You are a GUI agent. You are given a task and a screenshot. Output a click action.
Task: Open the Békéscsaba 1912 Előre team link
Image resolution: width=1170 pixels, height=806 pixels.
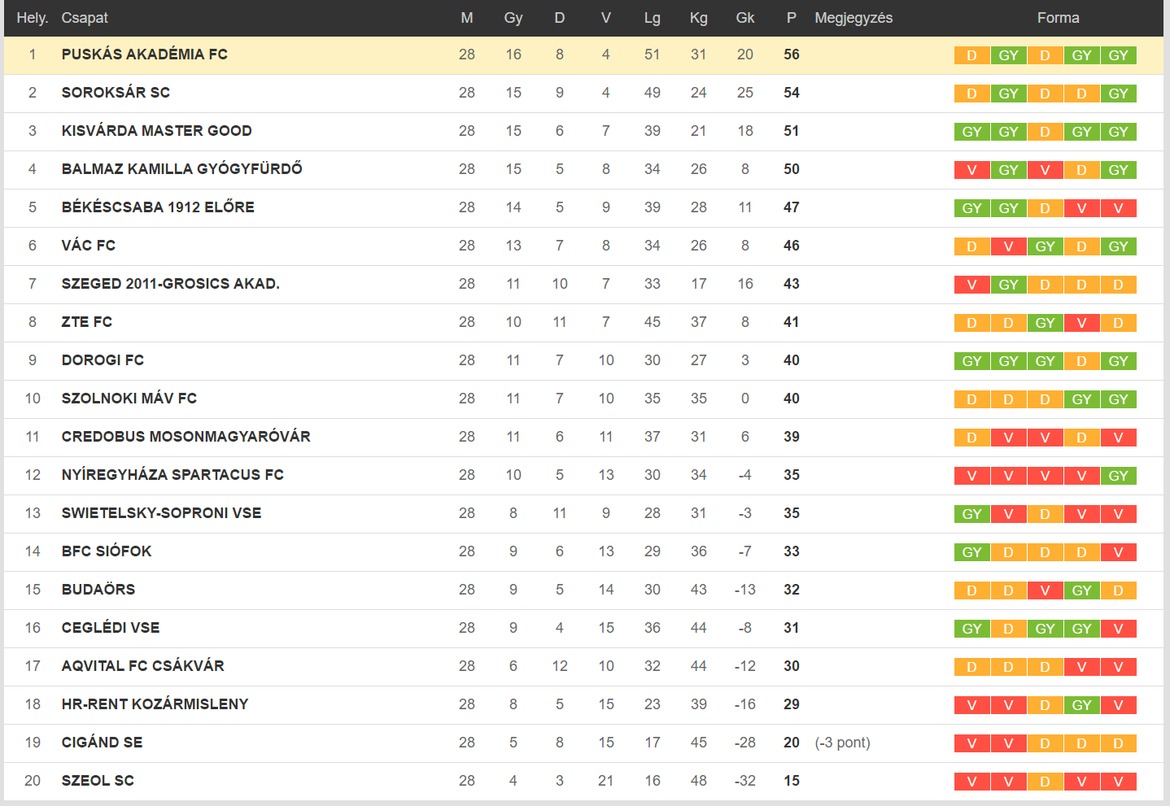pos(157,207)
